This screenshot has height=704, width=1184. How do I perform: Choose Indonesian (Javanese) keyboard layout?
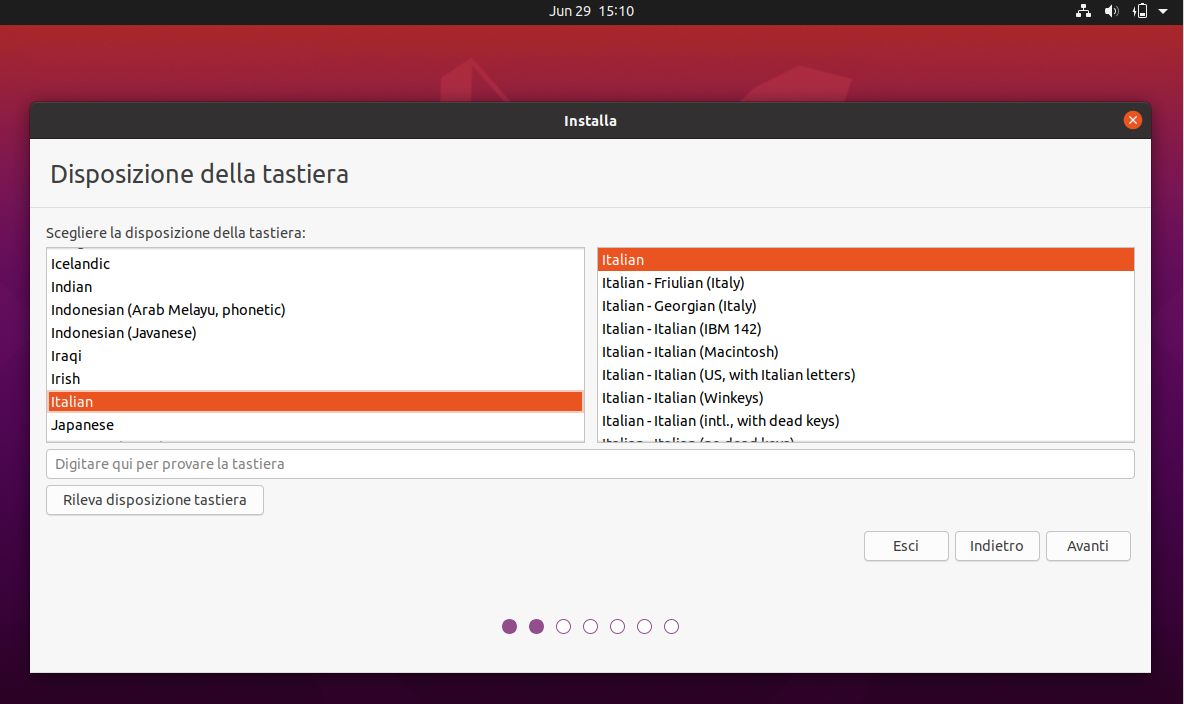tap(316, 333)
